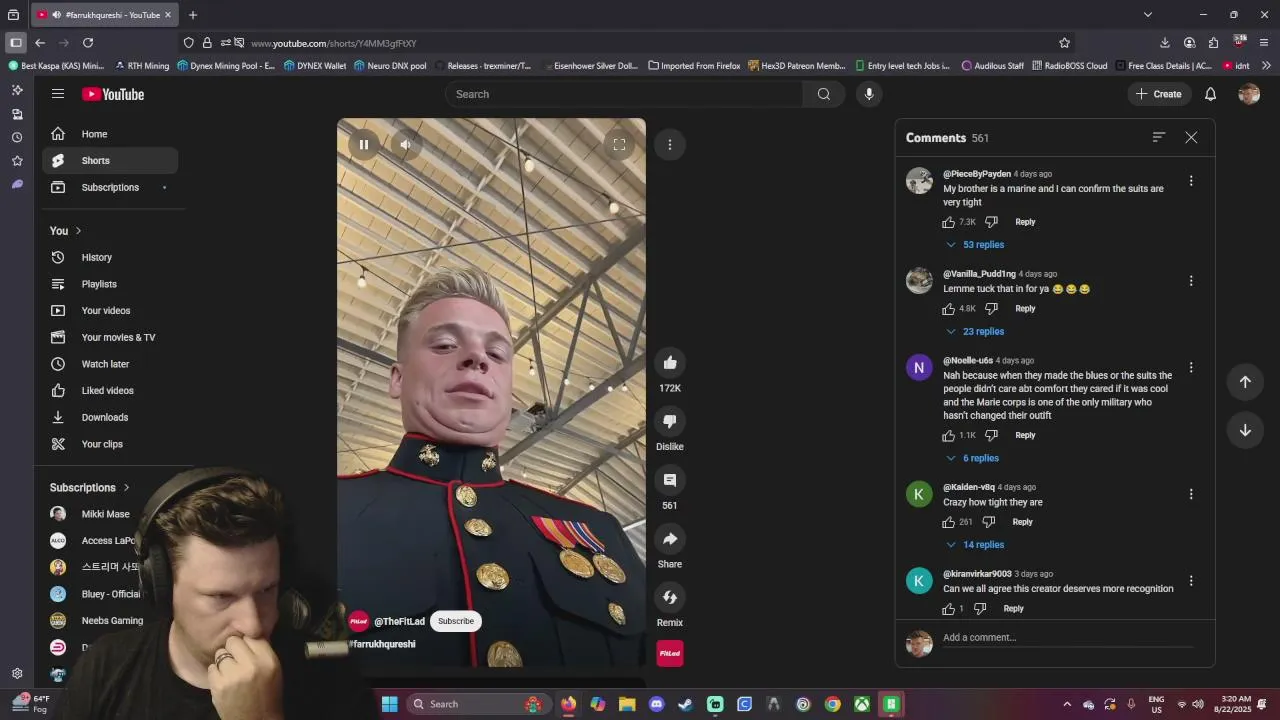The image size is (1280, 720).
Task: Expand 23 replies under Vanilla_Pudd1ng's comment
Action: 975,332
